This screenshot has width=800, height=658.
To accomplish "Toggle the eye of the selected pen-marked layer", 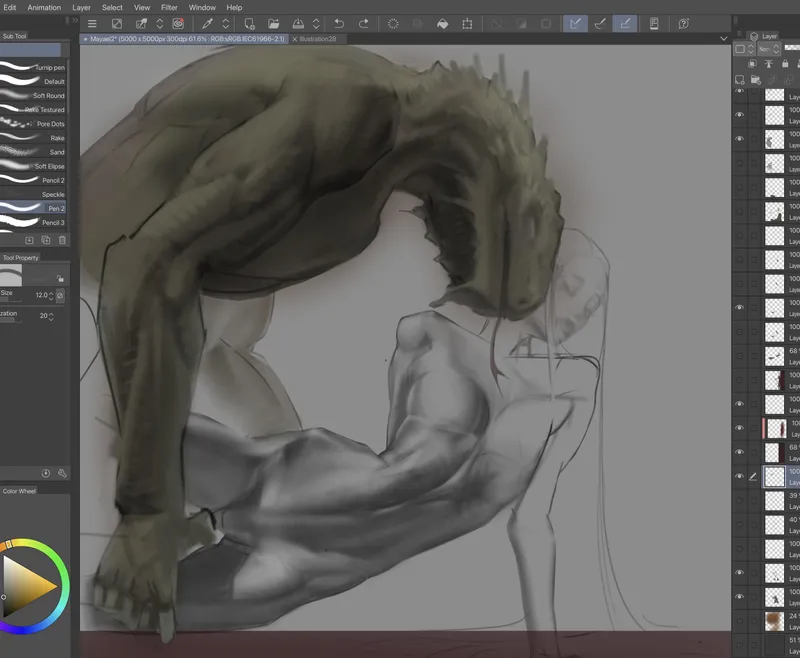I will [739, 476].
